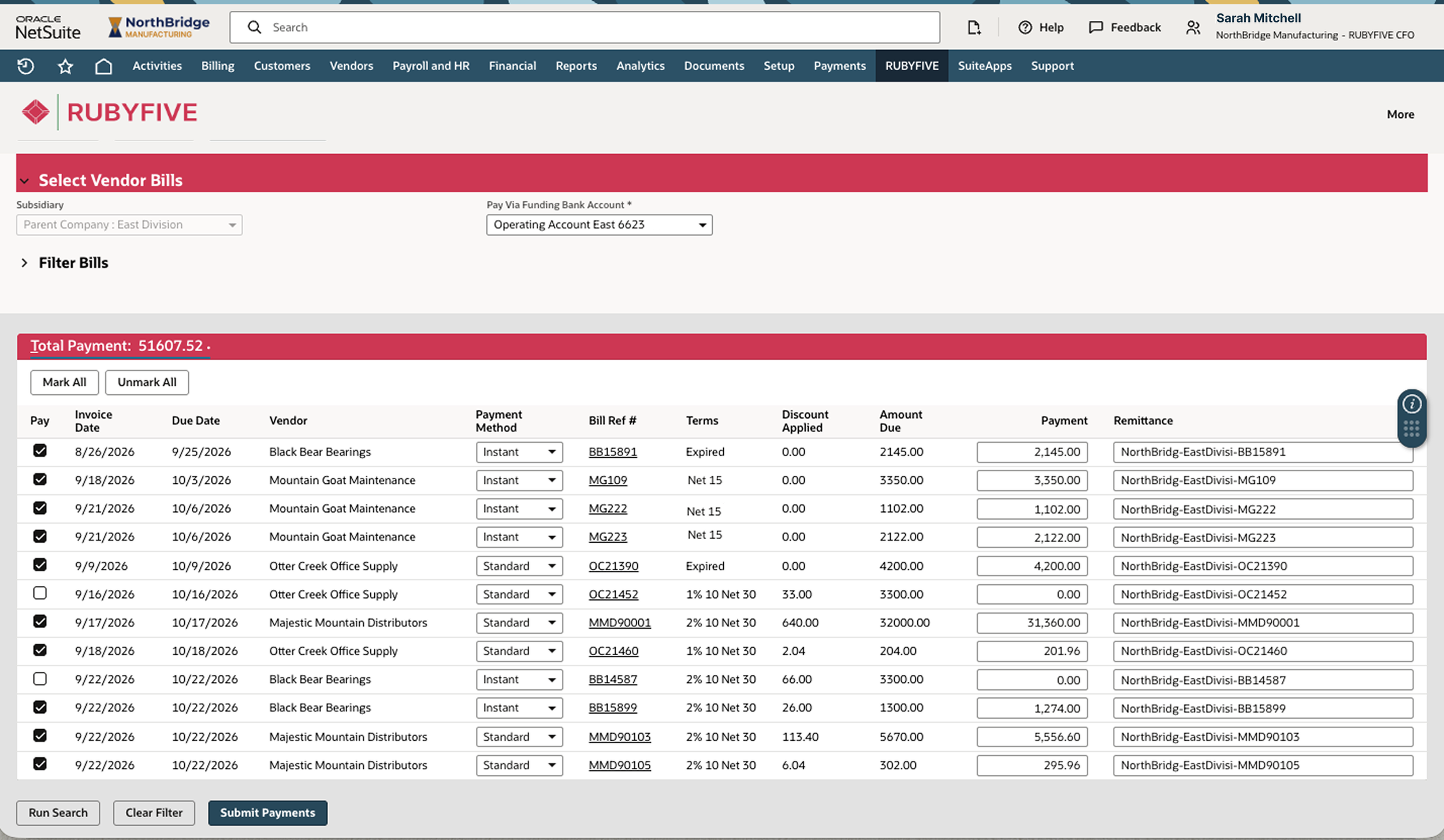Select the RUBYFIVE menu tab
Viewport: 1444px width, 840px height.
911,66
